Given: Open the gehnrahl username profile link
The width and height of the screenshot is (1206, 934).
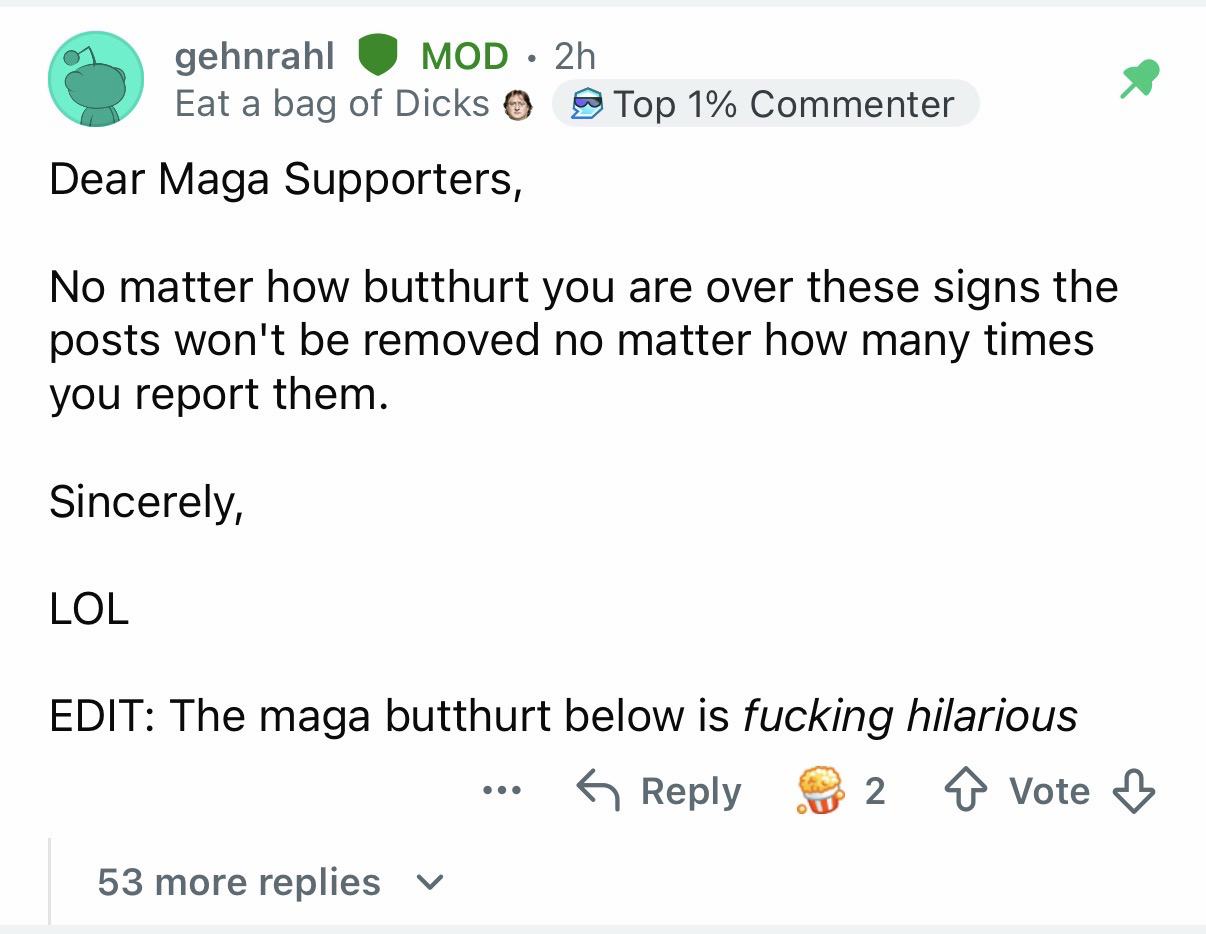Looking at the screenshot, I should pos(254,56).
